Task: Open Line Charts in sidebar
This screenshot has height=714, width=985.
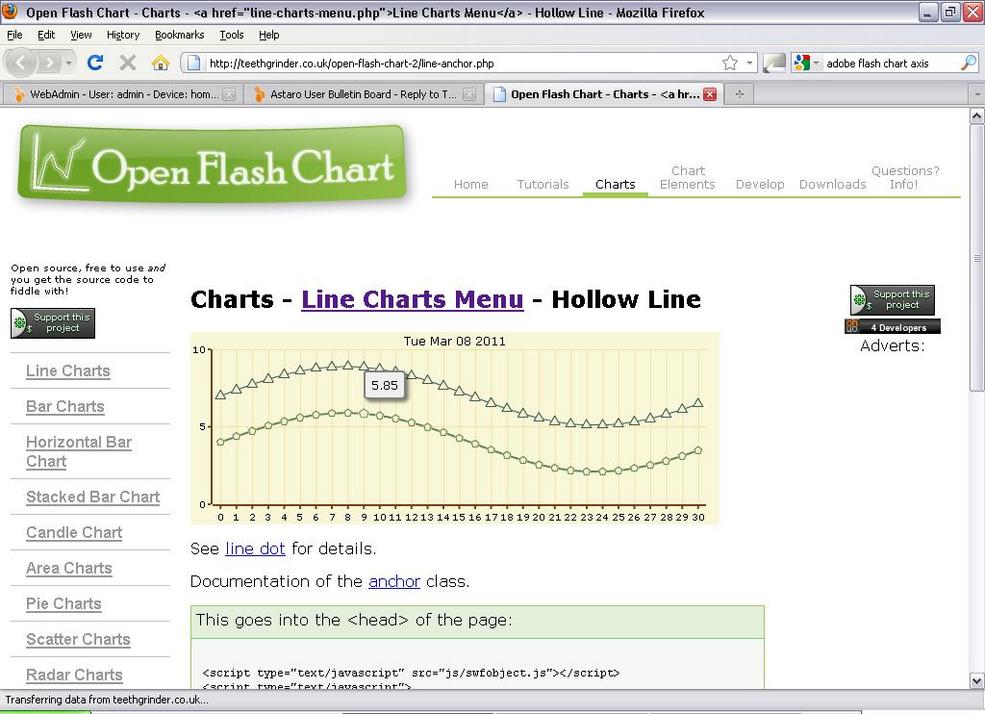Action: point(68,371)
